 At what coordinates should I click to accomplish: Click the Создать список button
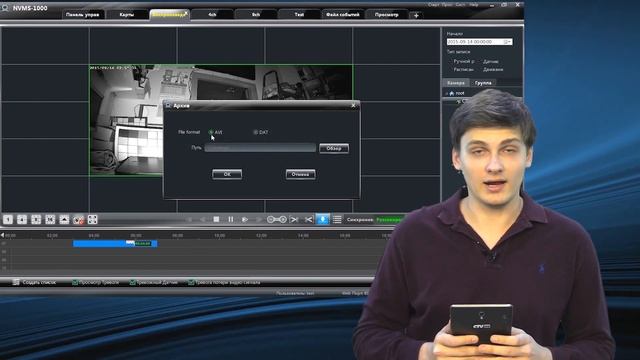[x=34, y=282]
